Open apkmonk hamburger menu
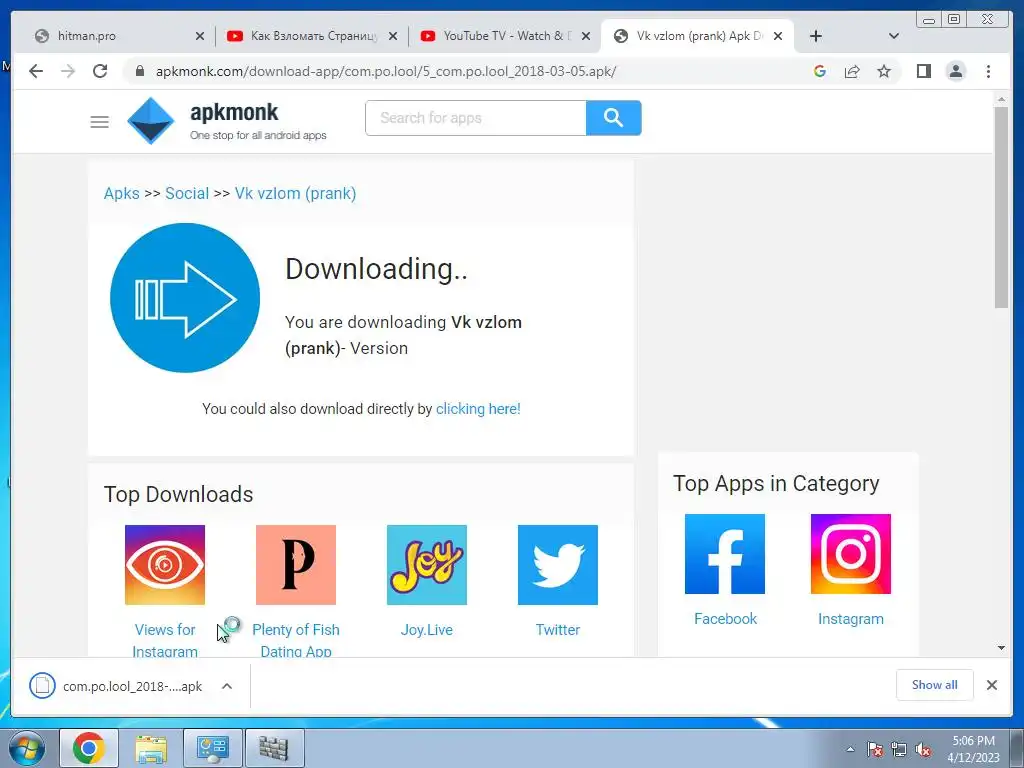 tap(99, 121)
